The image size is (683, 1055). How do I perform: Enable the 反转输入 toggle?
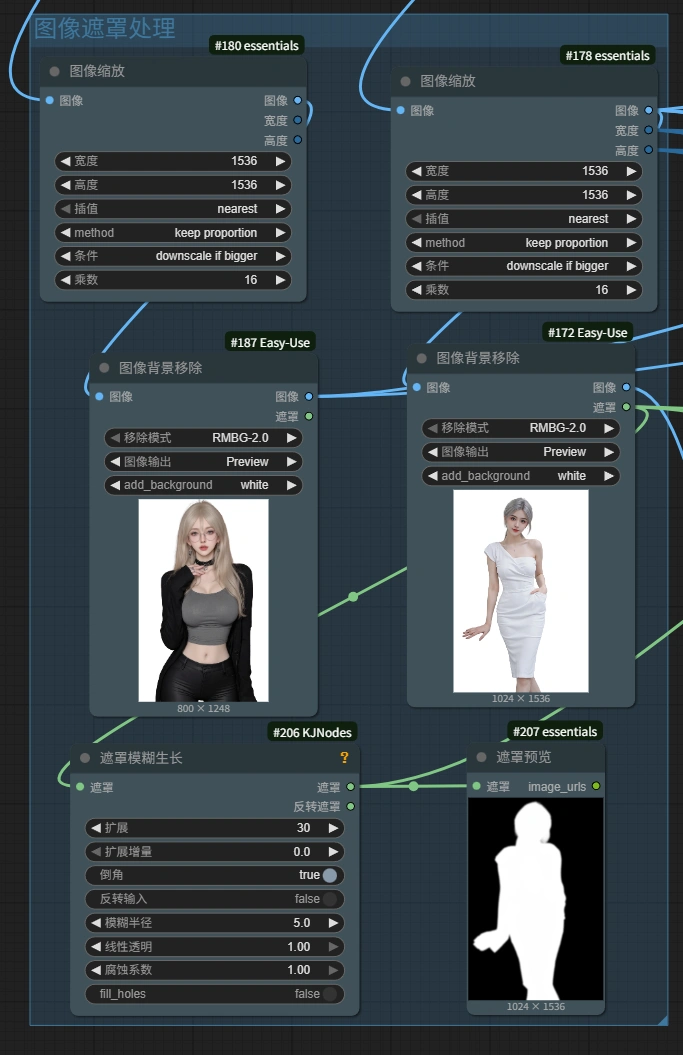pyautogui.click(x=329, y=899)
